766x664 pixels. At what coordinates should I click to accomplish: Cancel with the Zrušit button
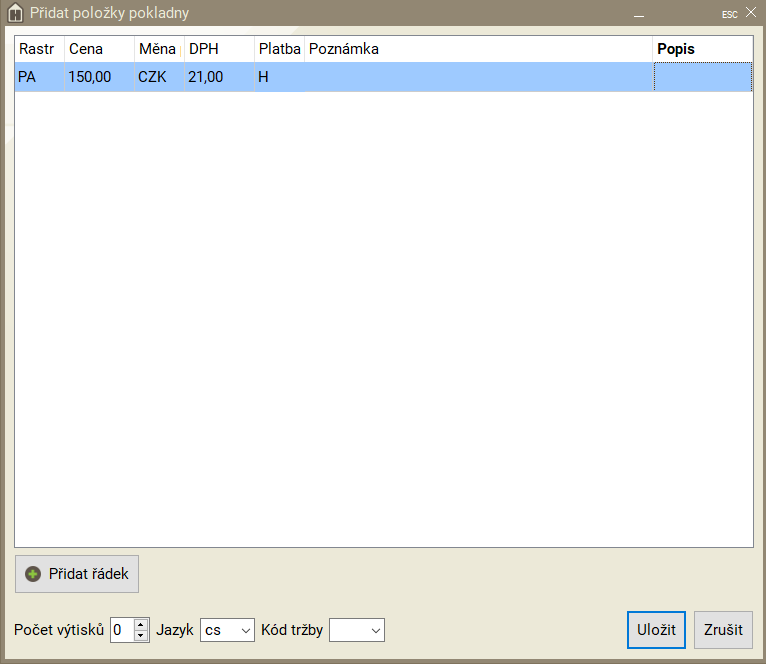(x=723, y=630)
